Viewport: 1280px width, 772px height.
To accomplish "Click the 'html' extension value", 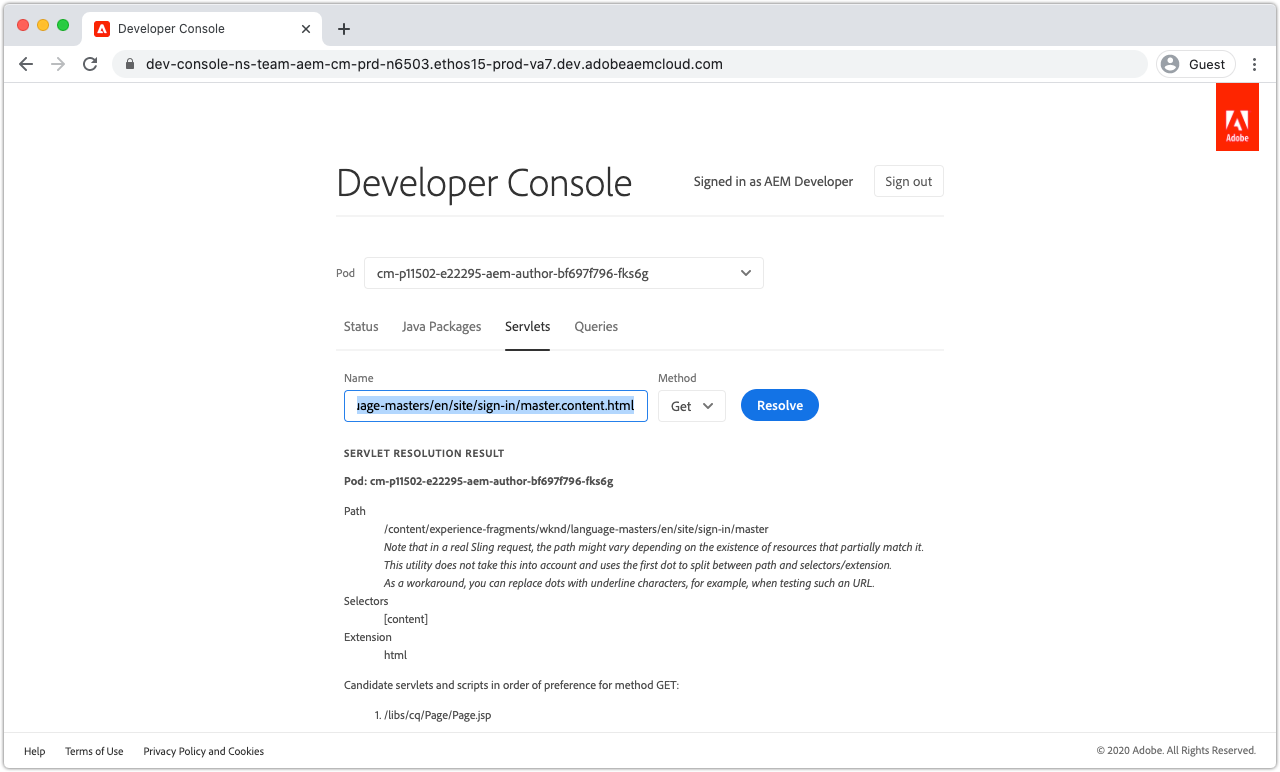I will (395, 655).
